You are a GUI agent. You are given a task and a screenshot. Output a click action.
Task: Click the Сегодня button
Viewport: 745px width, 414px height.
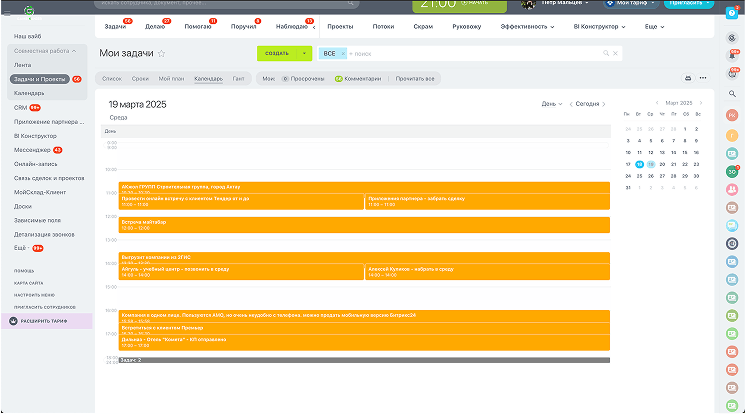tap(587, 104)
